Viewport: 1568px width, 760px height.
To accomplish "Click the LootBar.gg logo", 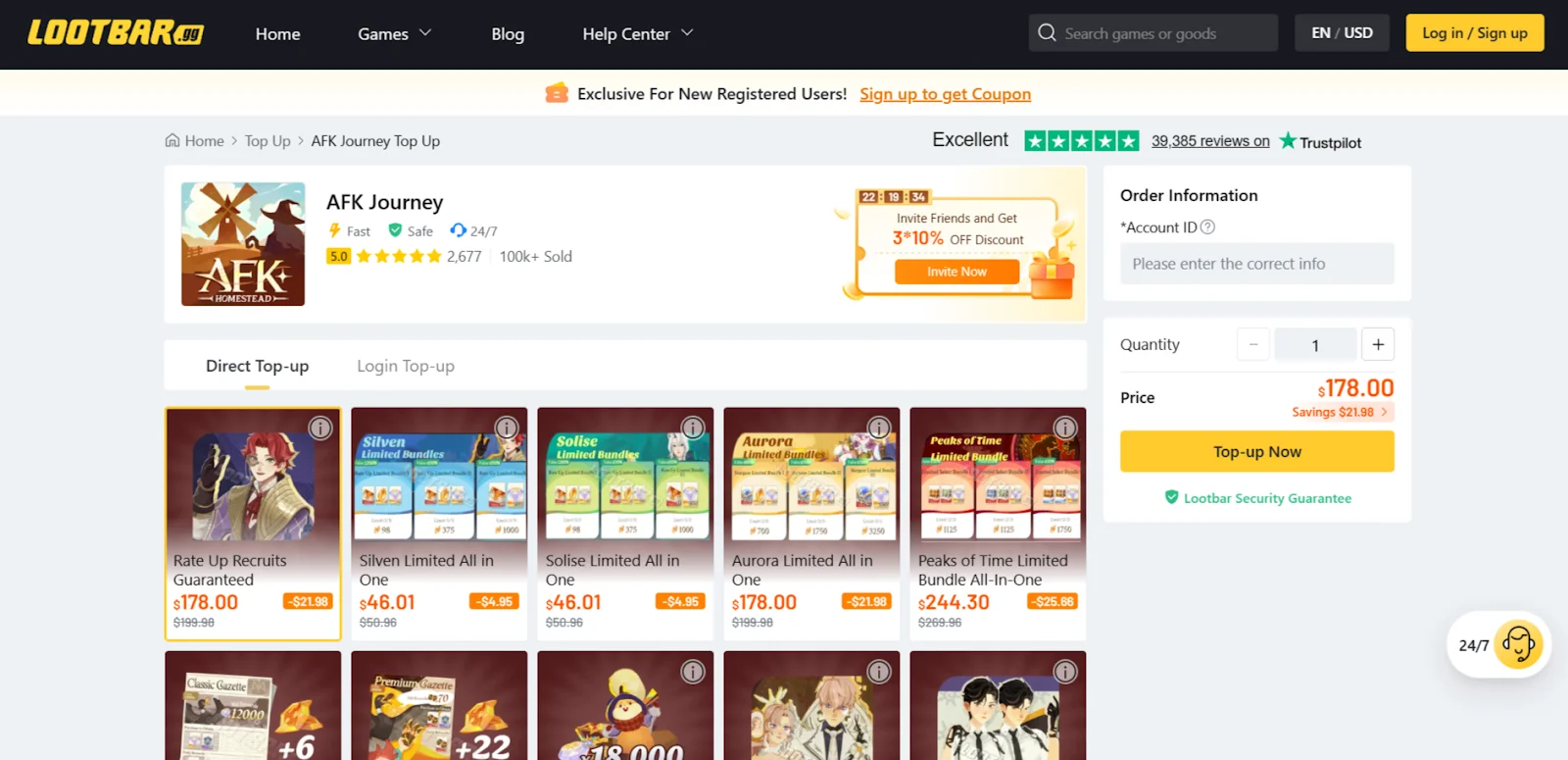I will pyautogui.click(x=116, y=33).
